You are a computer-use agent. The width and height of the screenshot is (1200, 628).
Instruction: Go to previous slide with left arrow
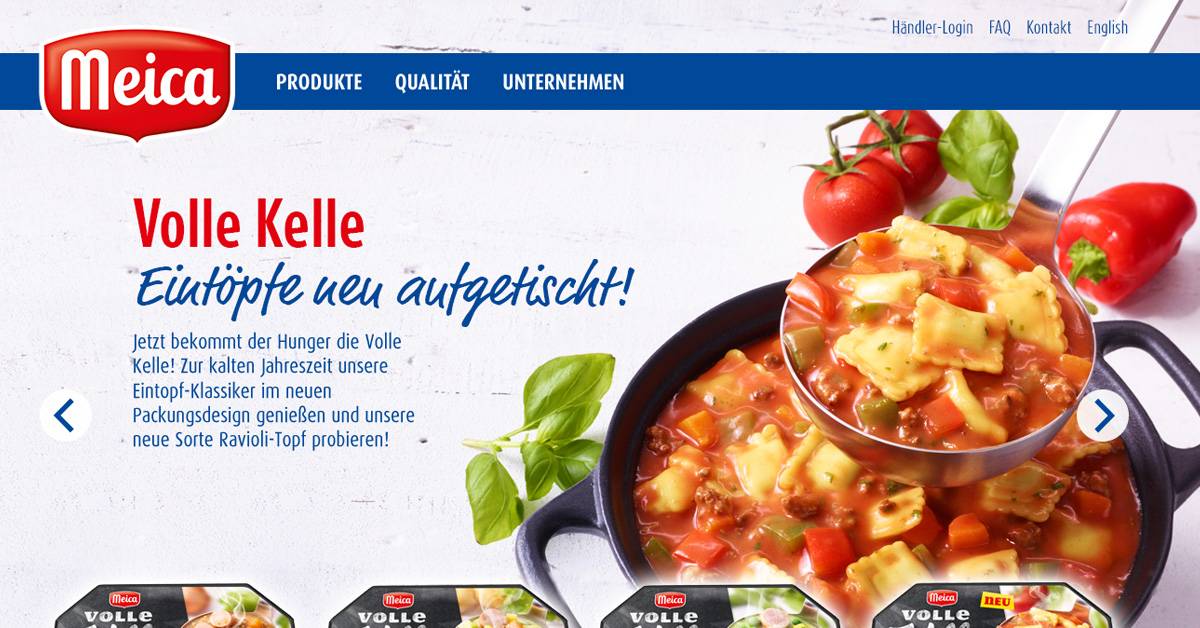pos(65,415)
